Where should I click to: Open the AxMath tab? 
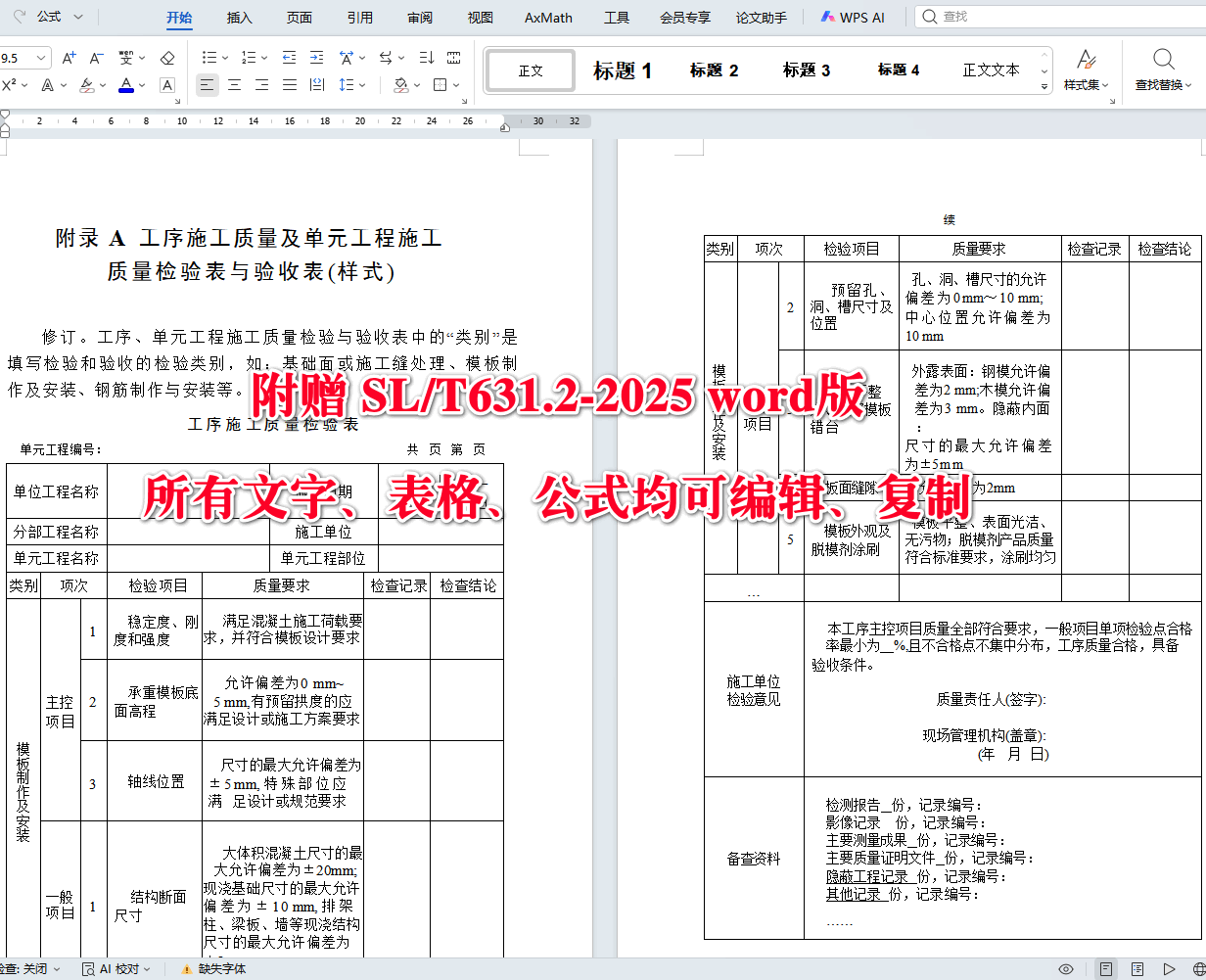[548, 18]
